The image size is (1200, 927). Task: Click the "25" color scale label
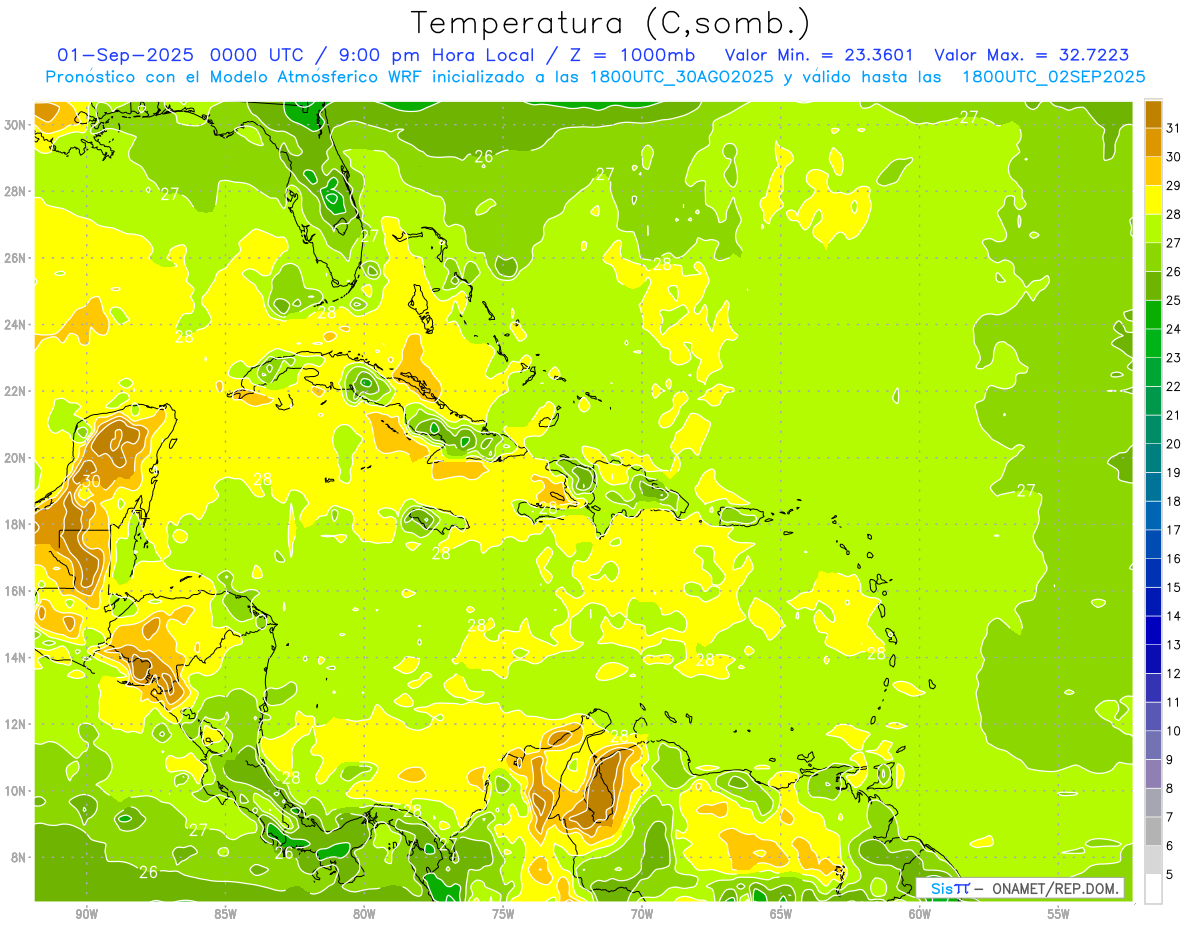coord(1174,300)
